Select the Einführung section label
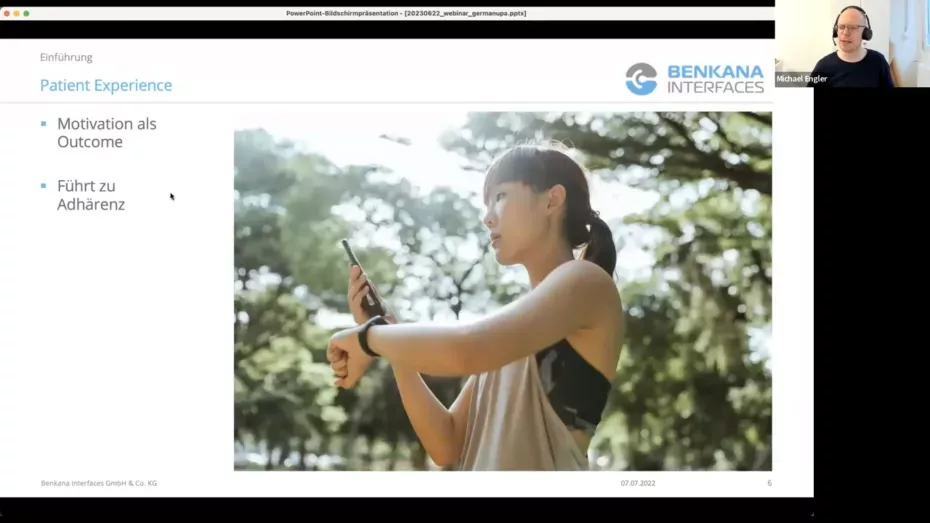The width and height of the screenshot is (930, 523). tap(66, 57)
